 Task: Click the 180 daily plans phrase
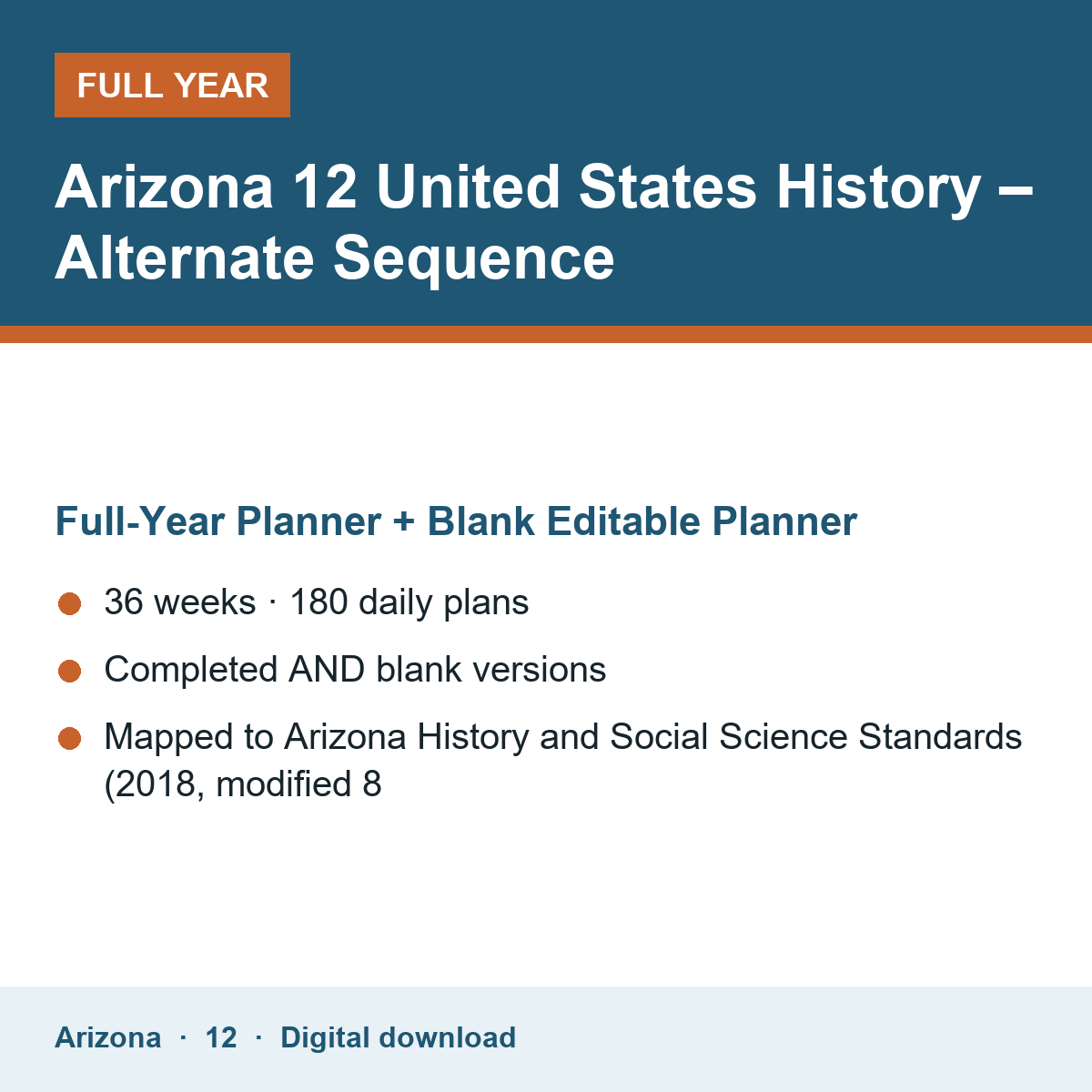pyautogui.click(x=409, y=602)
